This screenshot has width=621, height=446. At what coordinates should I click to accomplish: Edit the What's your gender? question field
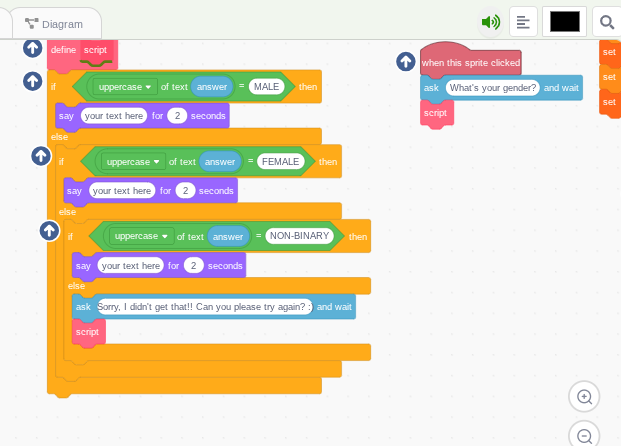pyautogui.click(x=493, y=88)
